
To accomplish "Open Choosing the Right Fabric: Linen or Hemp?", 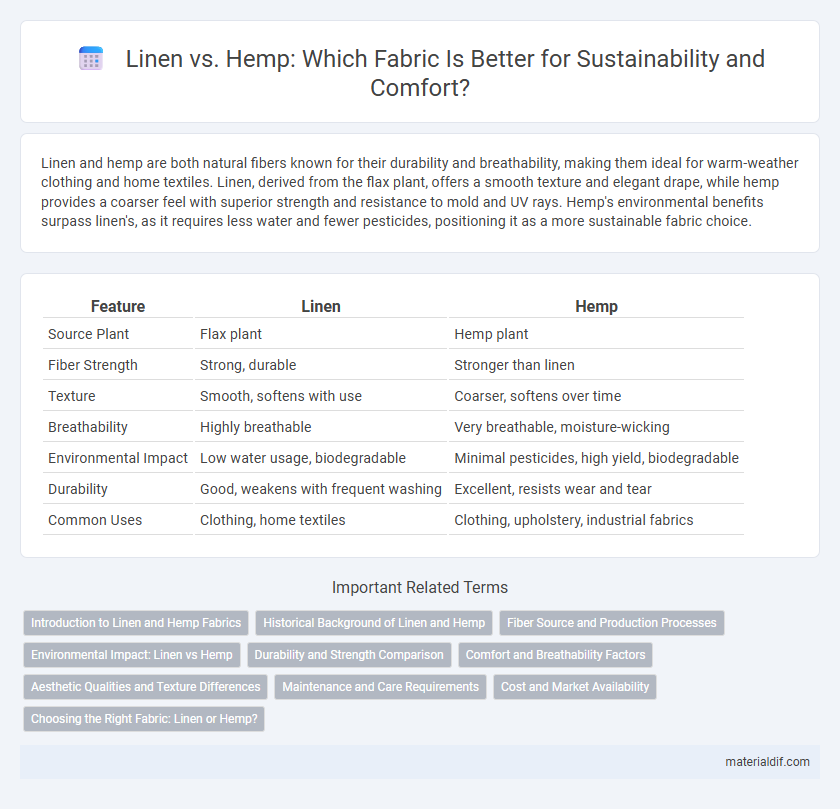I will point(144,718).
